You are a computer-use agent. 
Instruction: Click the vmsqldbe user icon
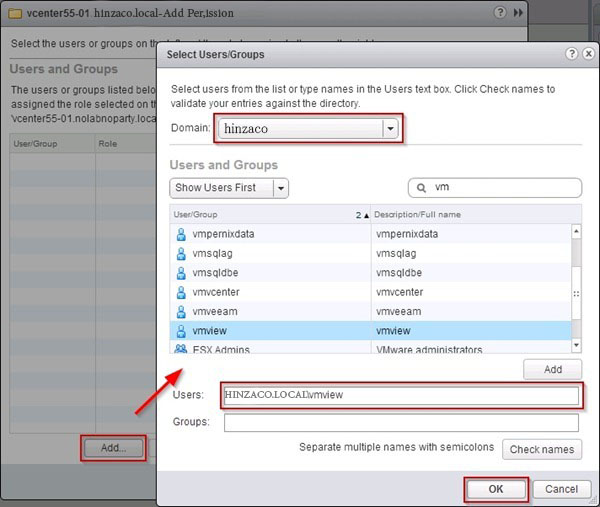coord(181,272)
